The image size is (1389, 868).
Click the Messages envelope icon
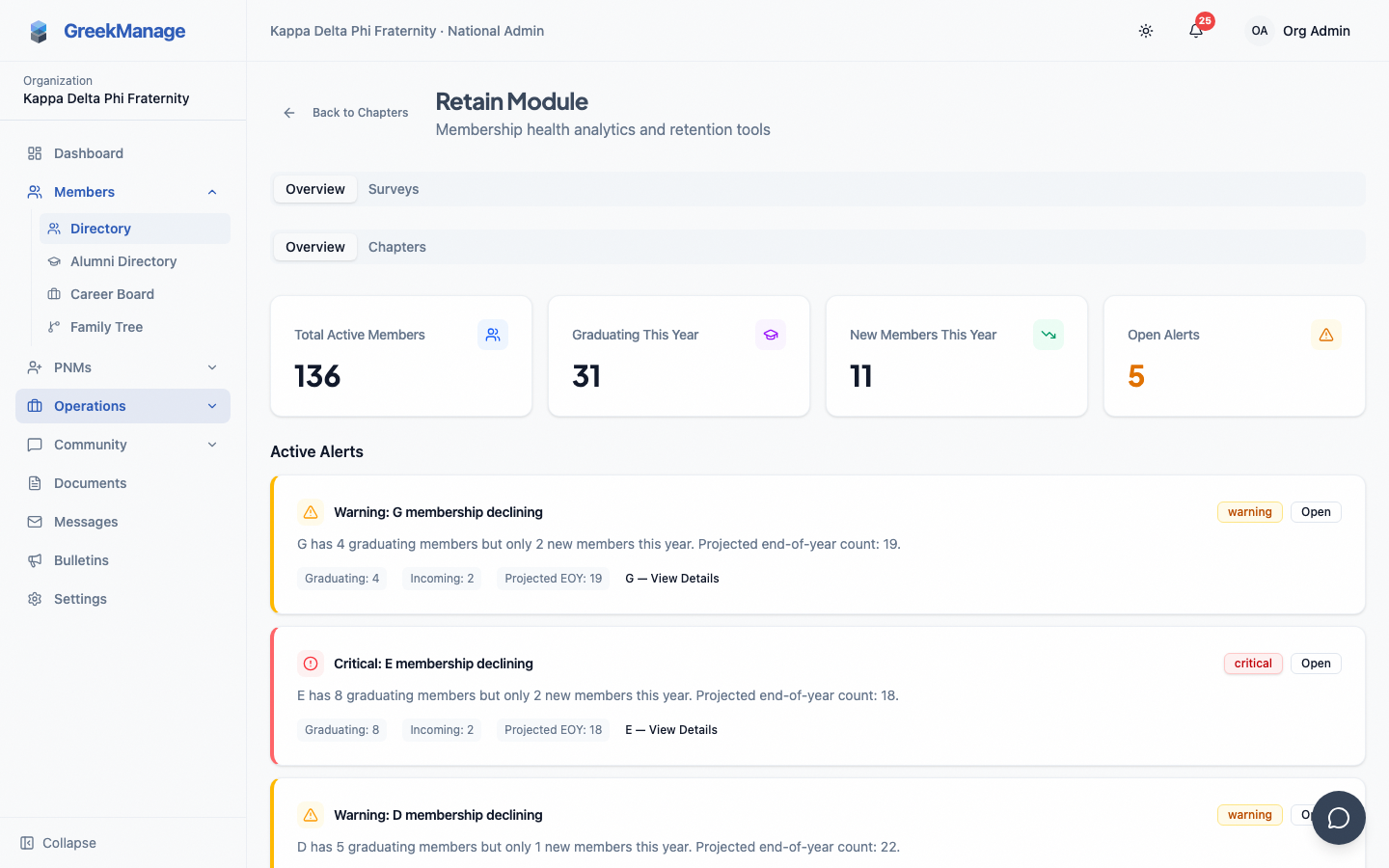(x=35, y=522)
